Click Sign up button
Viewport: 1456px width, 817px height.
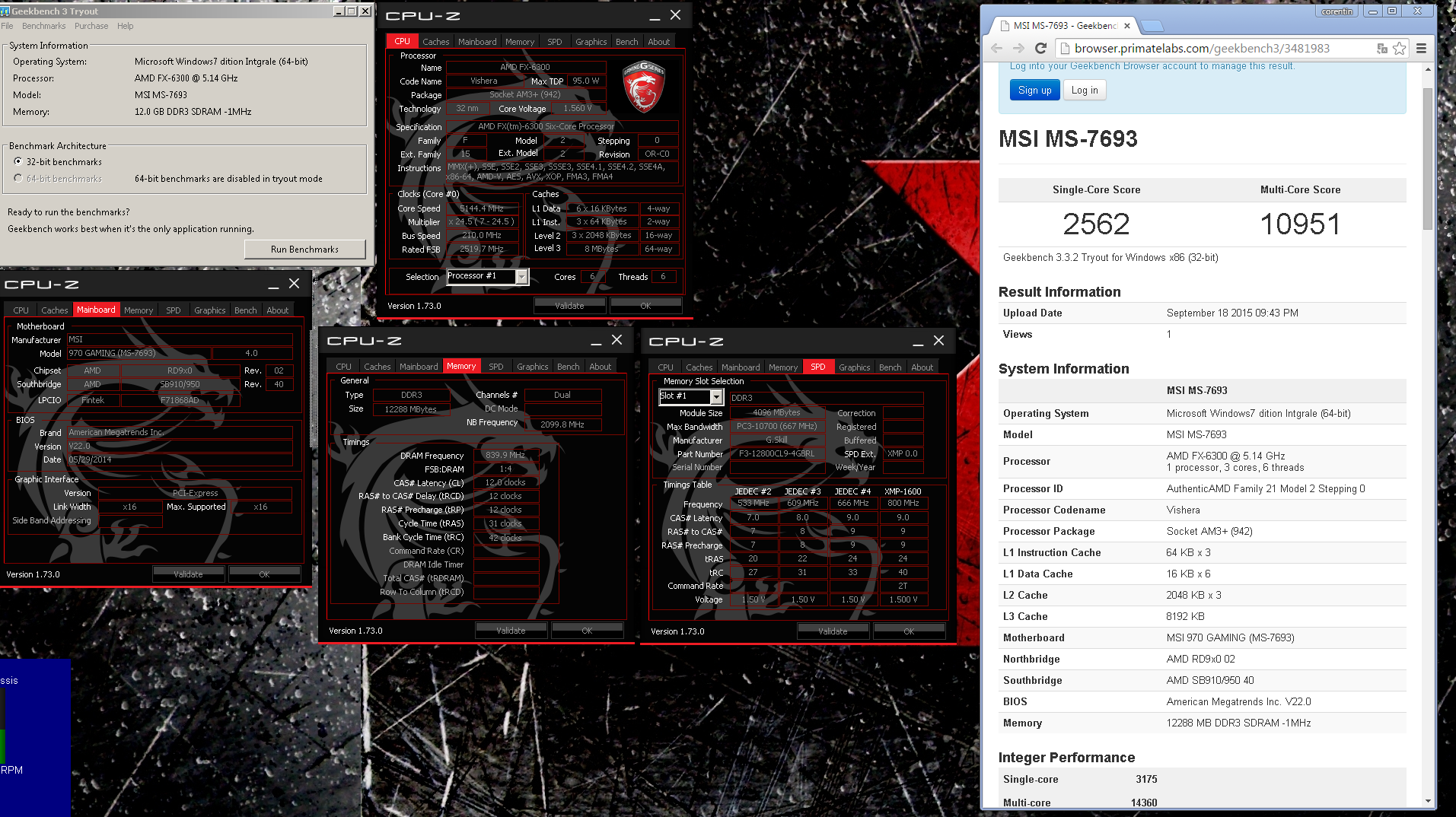(x=1034, y=90)
